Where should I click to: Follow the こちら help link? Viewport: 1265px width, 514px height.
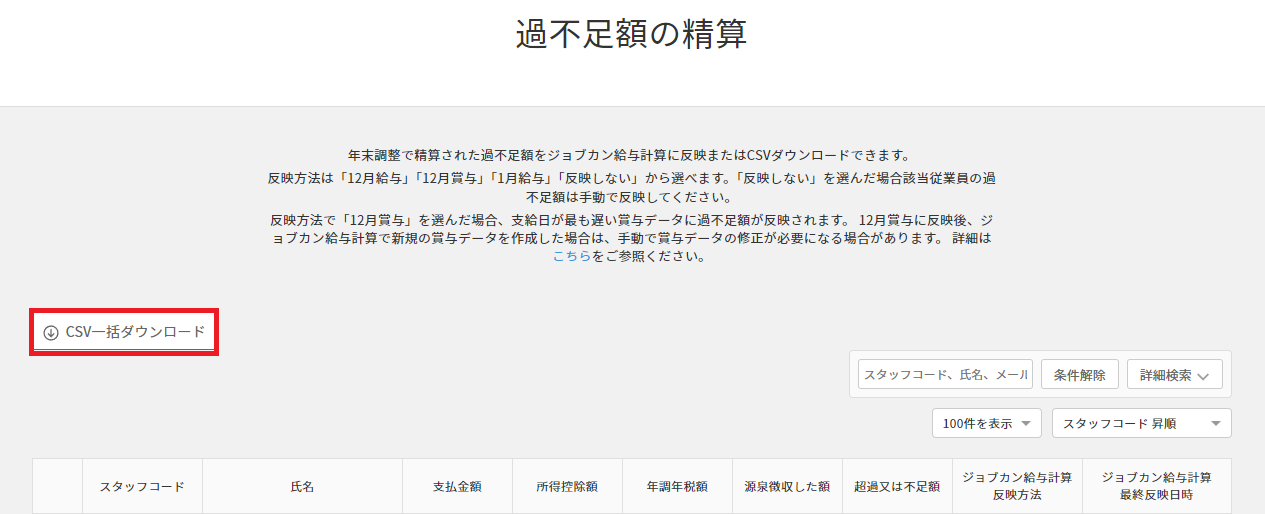(571, 256)
